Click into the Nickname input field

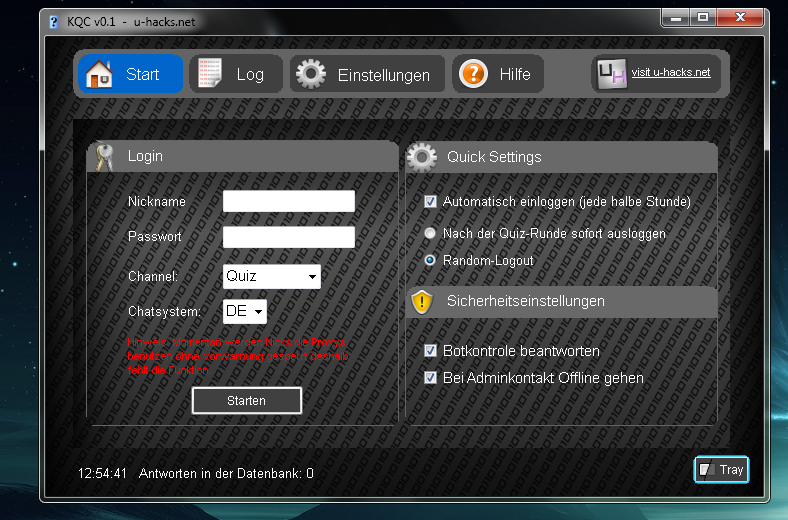click(288, 202)
